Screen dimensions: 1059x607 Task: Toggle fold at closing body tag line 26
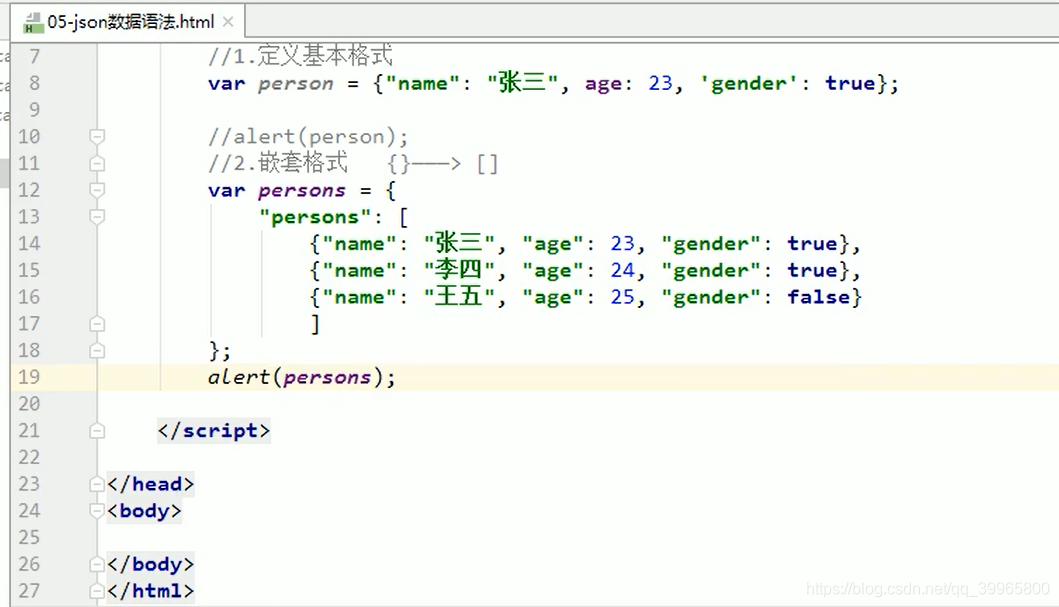(97, 564)
